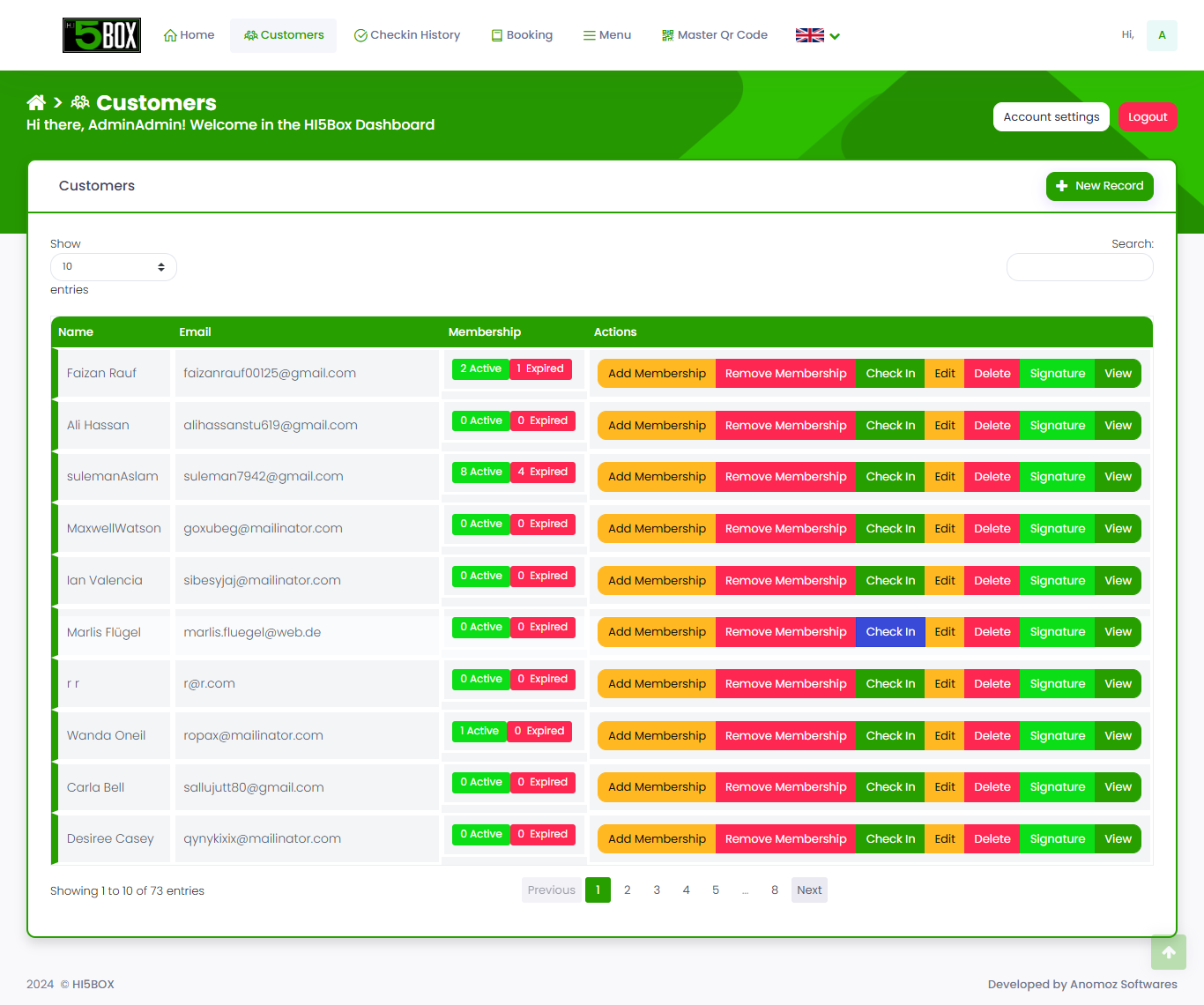Click the New Record button
This screenshot has height=1005, width=1204.
(x=1099, y=186)
